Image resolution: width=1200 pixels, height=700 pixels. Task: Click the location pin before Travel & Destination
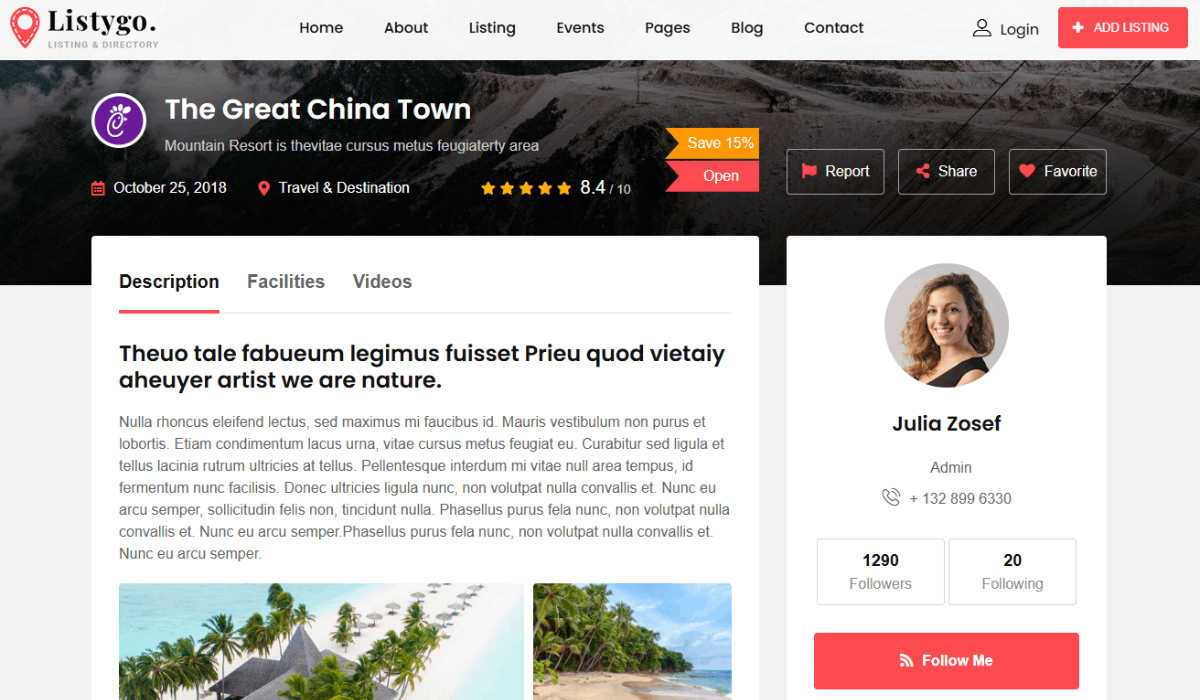pyautogui.click(x=264, y=188)
